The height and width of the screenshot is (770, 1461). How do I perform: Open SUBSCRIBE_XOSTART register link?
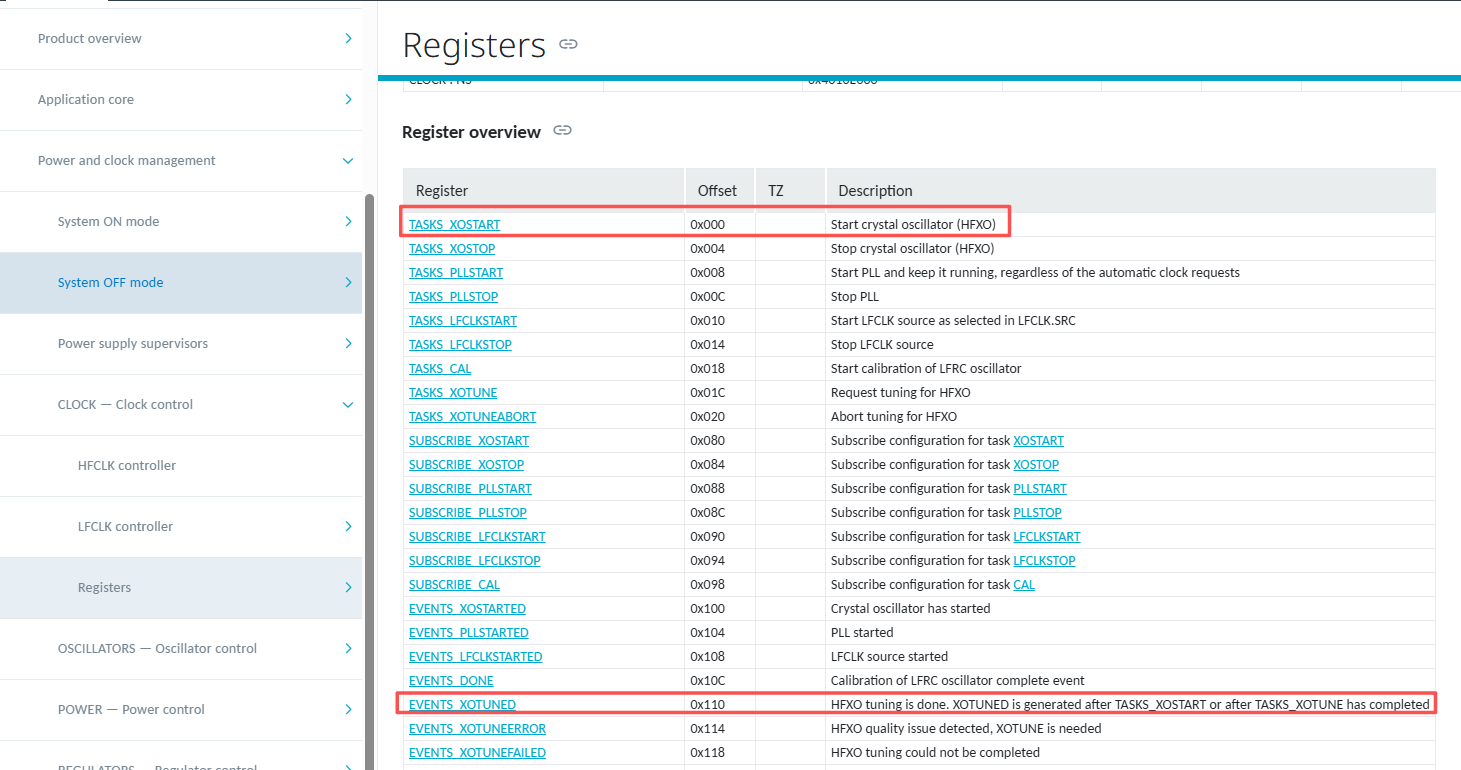pyautogui.click(x=469, y=440)
